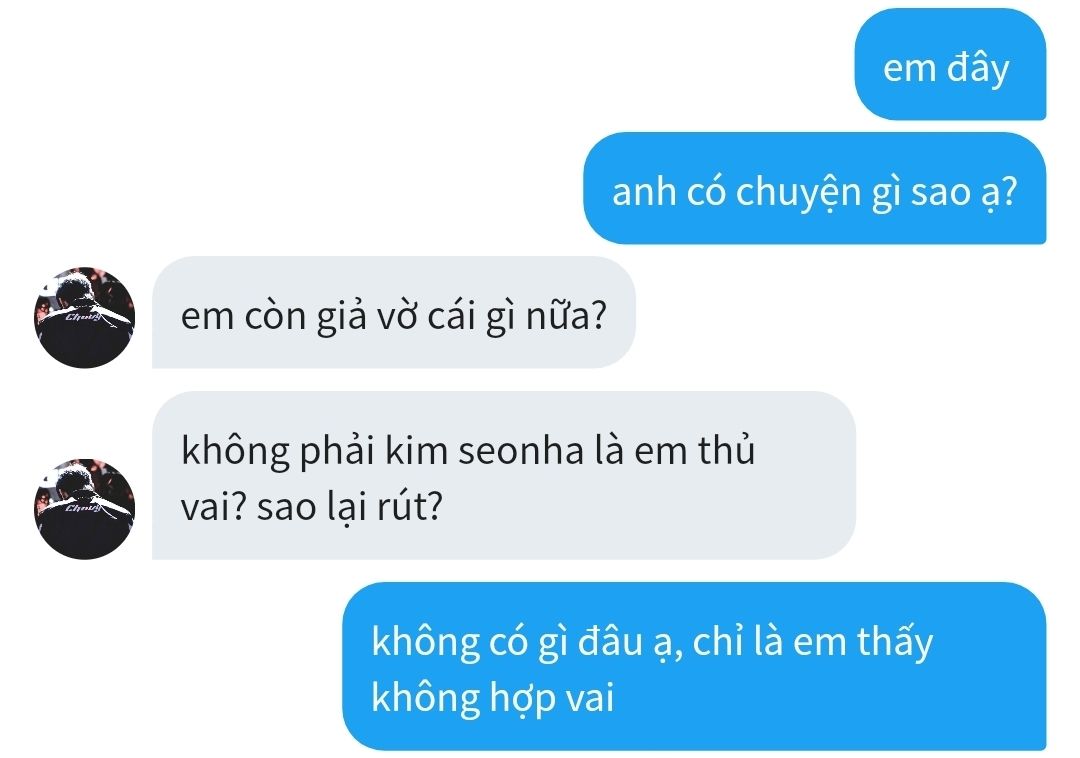Select received message "em còn giả vờ cái gì nữa?"
The height and width of the screenshot is (758, 1080).
tap(393, 313)
